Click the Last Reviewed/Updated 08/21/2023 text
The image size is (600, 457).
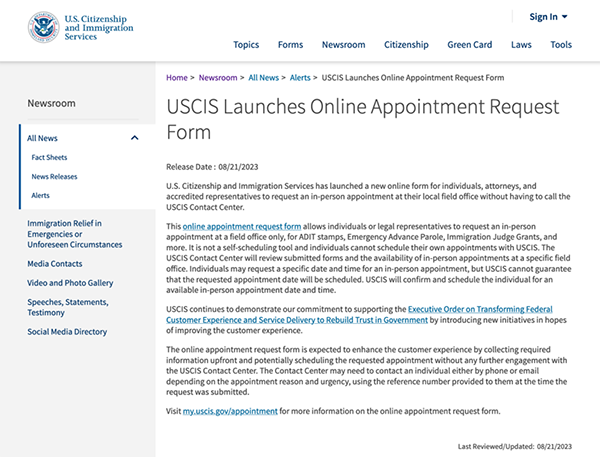point(515,446)
